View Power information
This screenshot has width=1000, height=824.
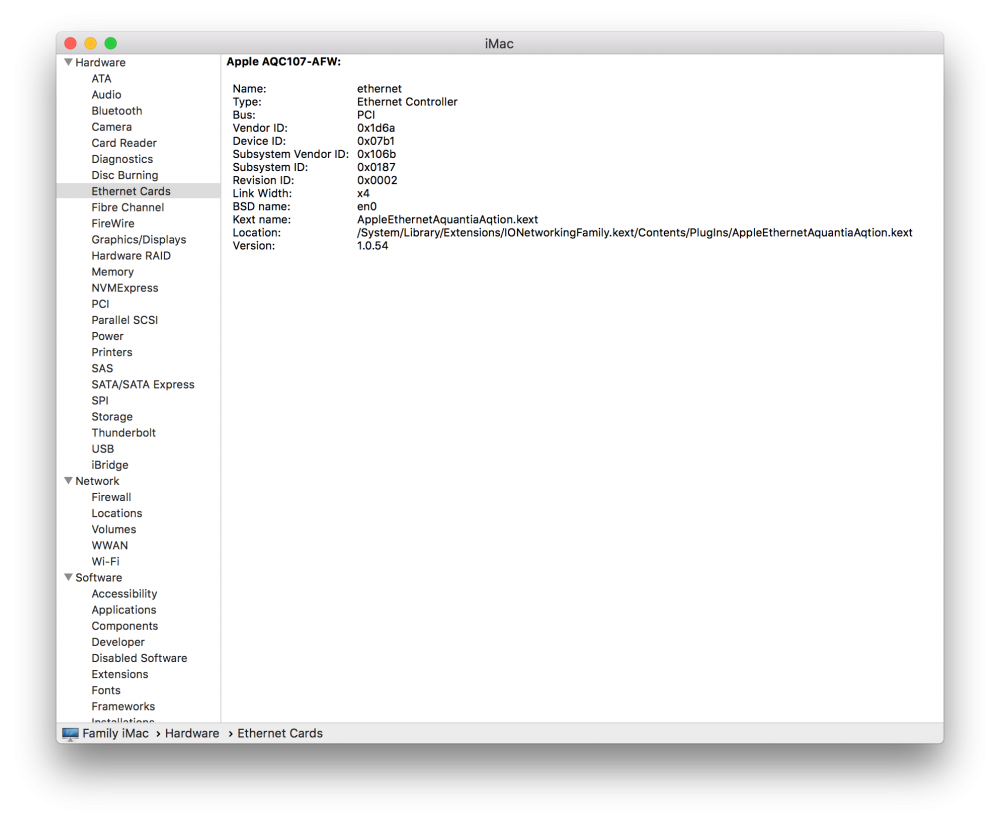point(107,336)
